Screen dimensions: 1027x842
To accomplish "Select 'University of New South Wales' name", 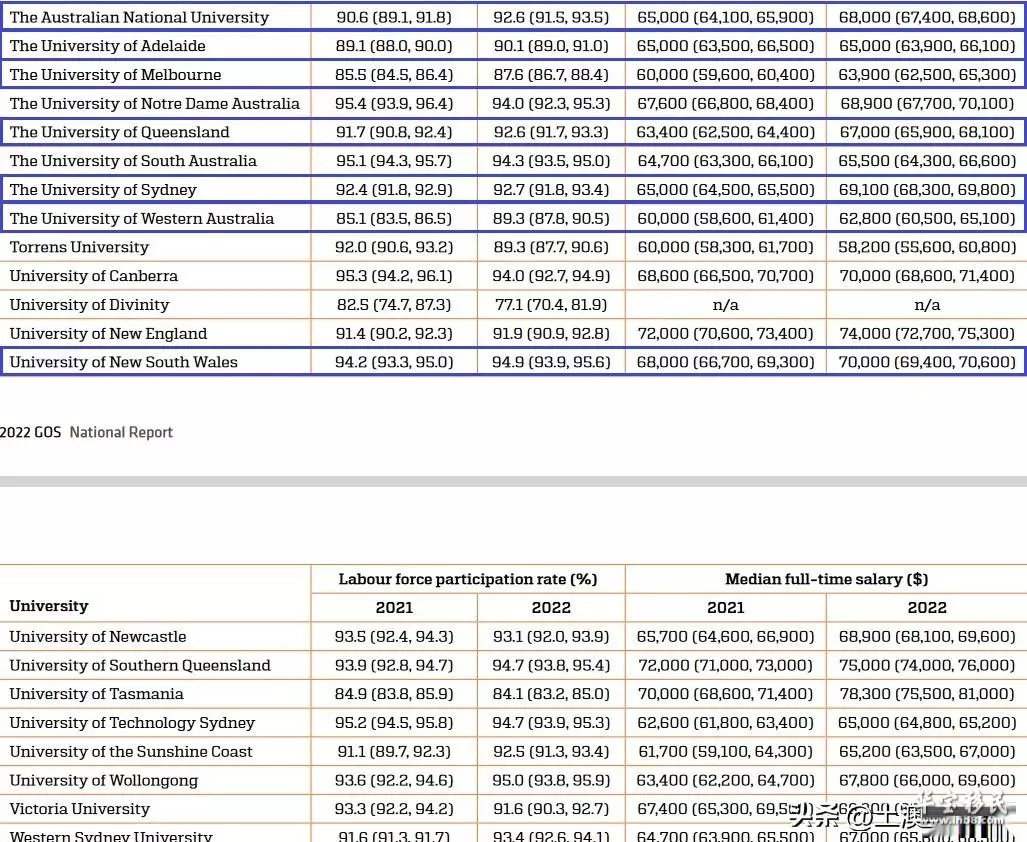I will tap(123, 362).
